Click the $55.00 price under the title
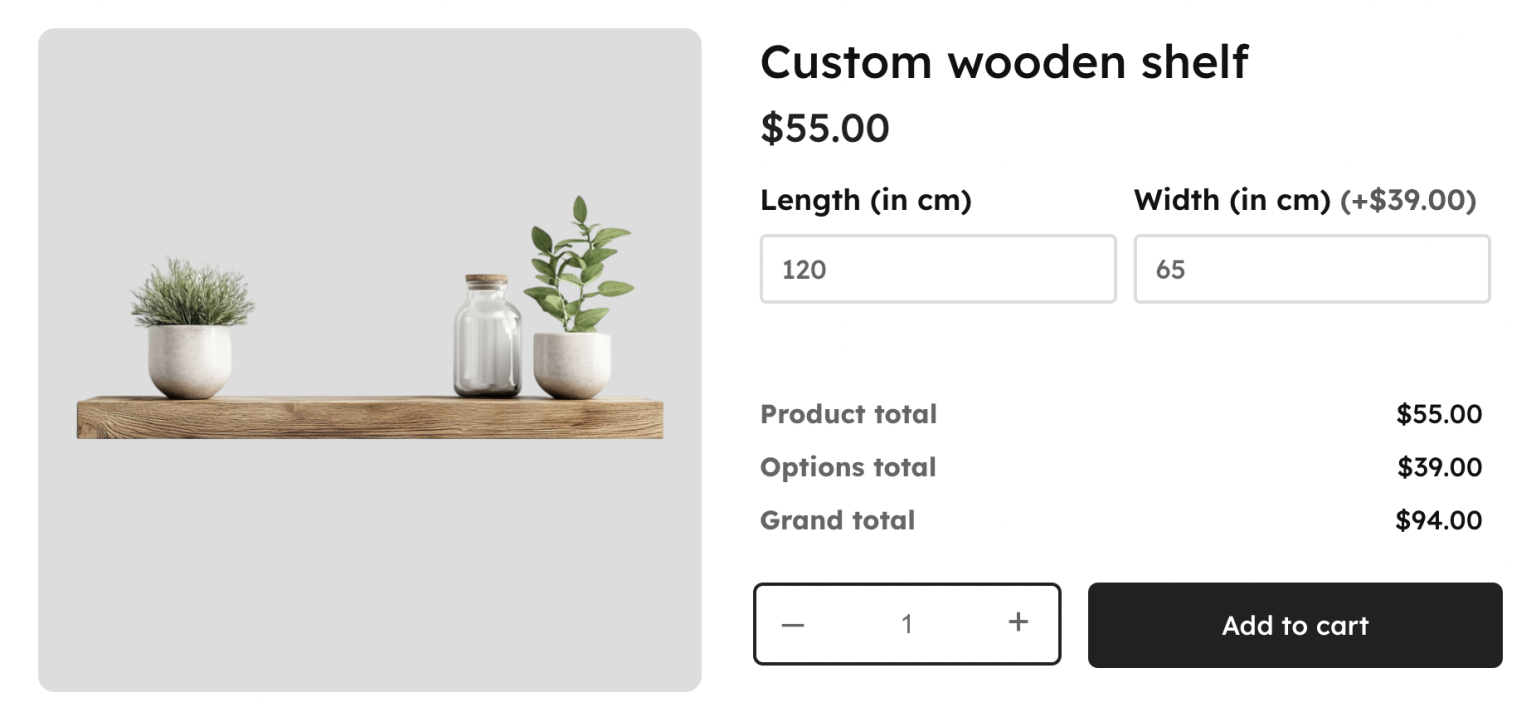The height and width of the screenshot is (712, 1536). pyautogui.click(x=824, y=128)
